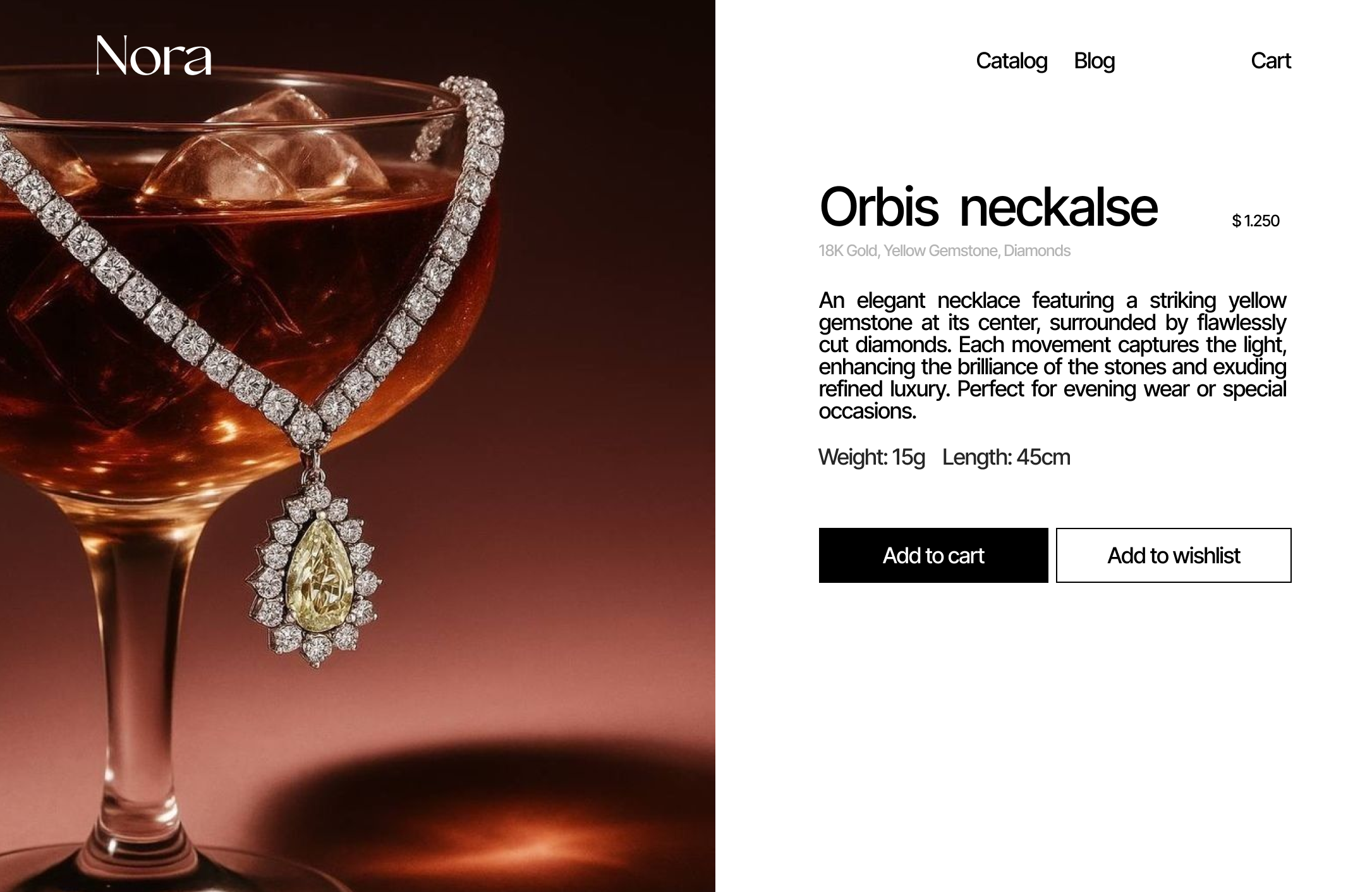Click the glass shadow on the table

coord(493,816)
